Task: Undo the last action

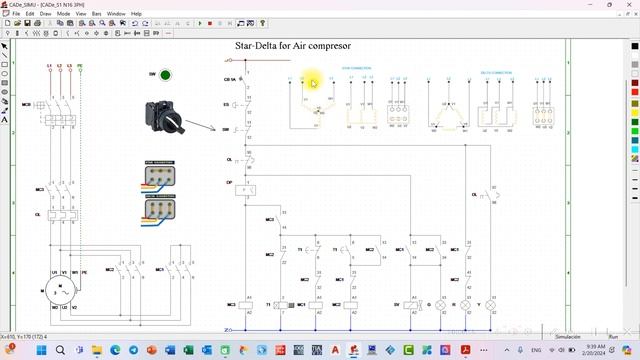Action: tap(135, 23)
